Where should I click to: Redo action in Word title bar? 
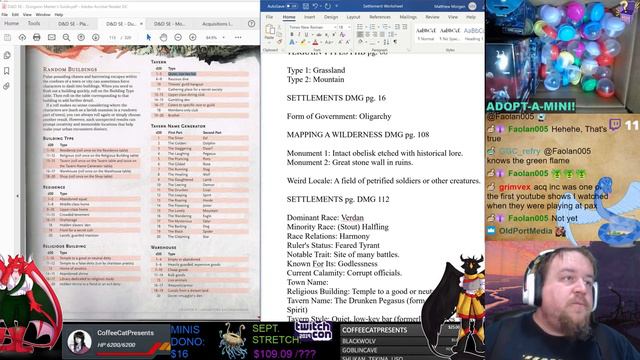(328, 6)
